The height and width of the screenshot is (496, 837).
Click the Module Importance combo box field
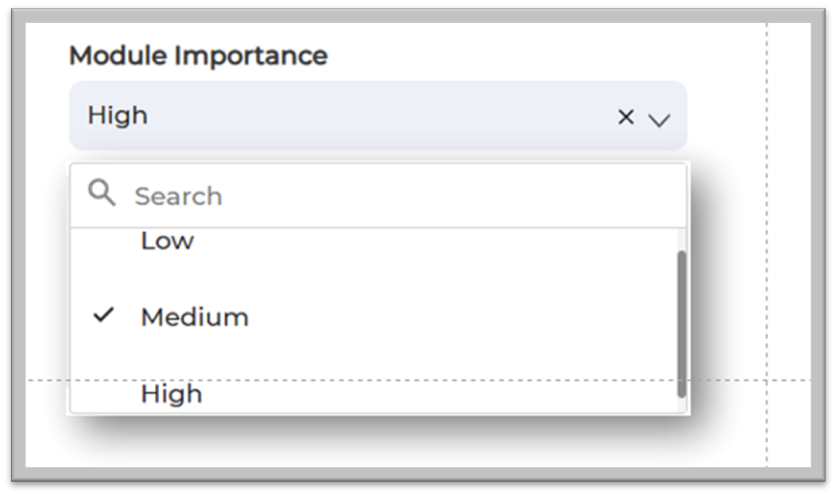coord(377,116)
